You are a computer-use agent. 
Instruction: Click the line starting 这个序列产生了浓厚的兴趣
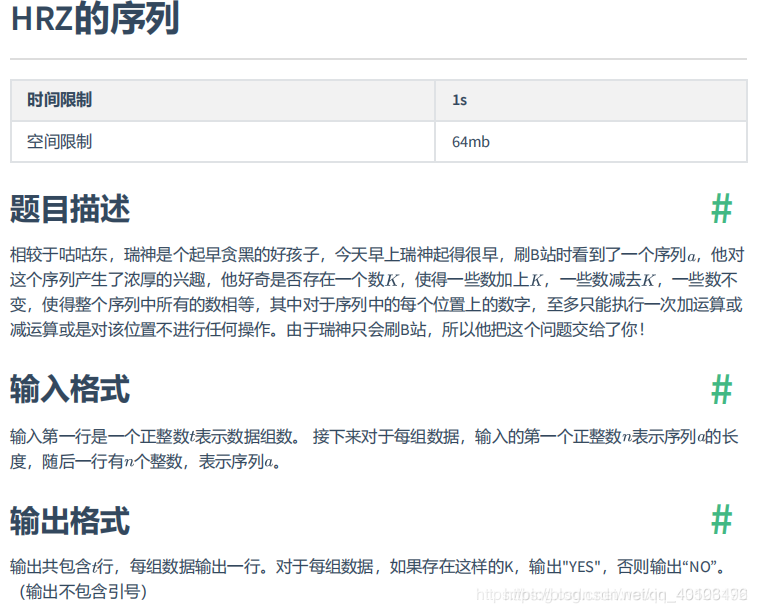pyautogui.click(x=374, y=279)
